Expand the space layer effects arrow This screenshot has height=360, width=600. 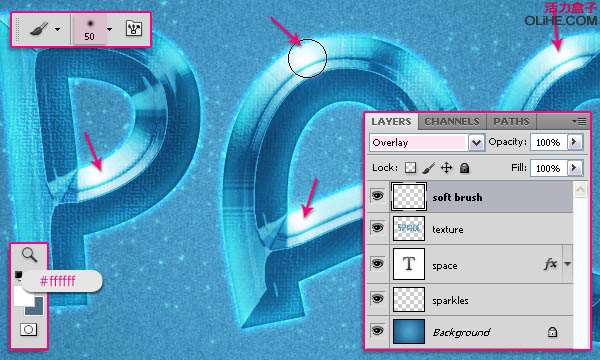click(x=567, y=264)
